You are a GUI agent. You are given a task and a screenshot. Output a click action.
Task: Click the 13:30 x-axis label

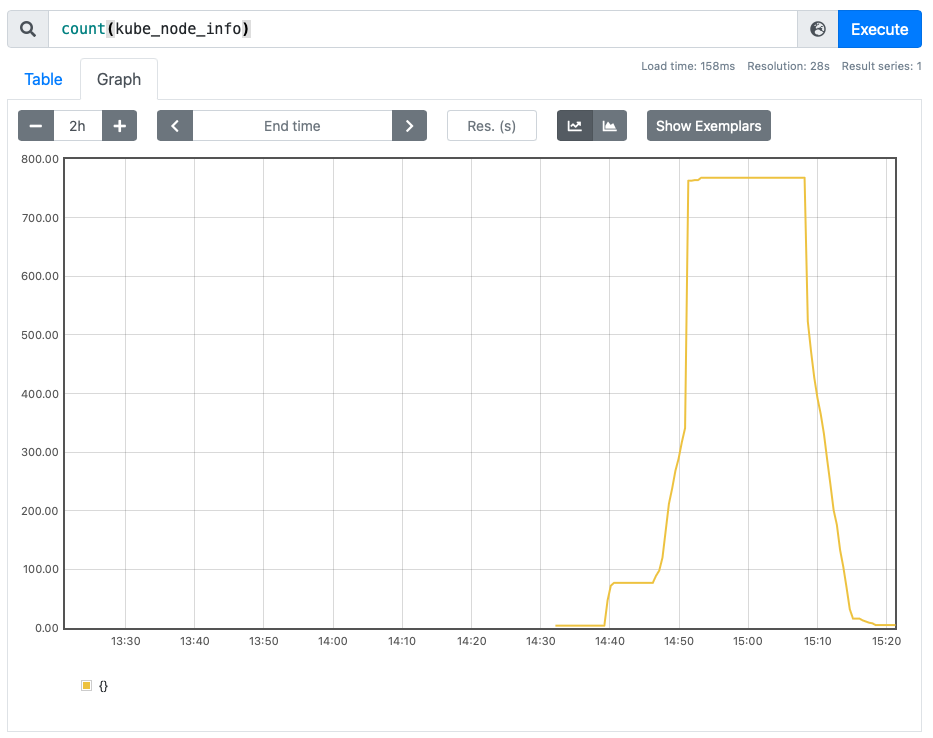(126, 641)
